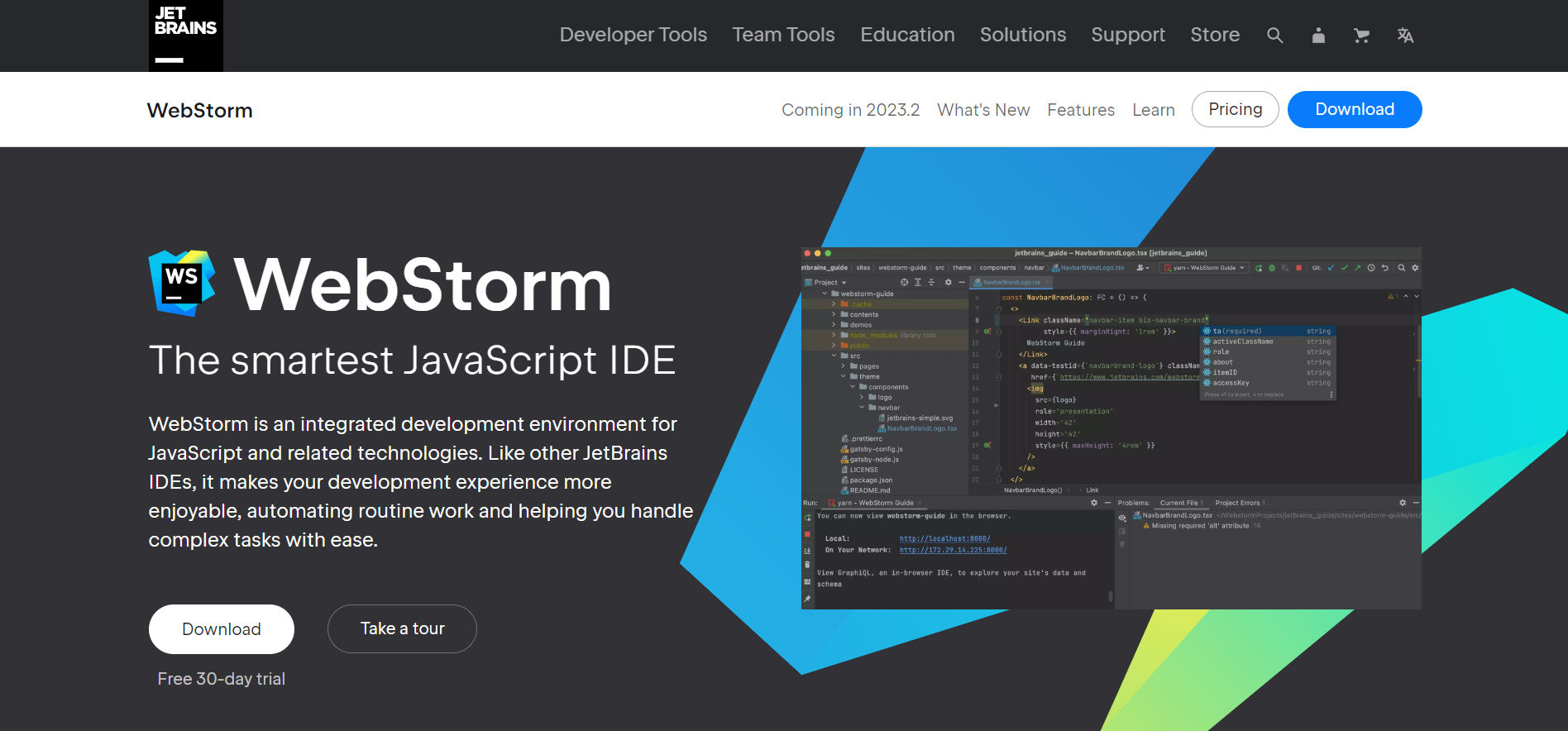1568x731 pixels.
Task: Open the Learn section
Action: point(1153,110)
